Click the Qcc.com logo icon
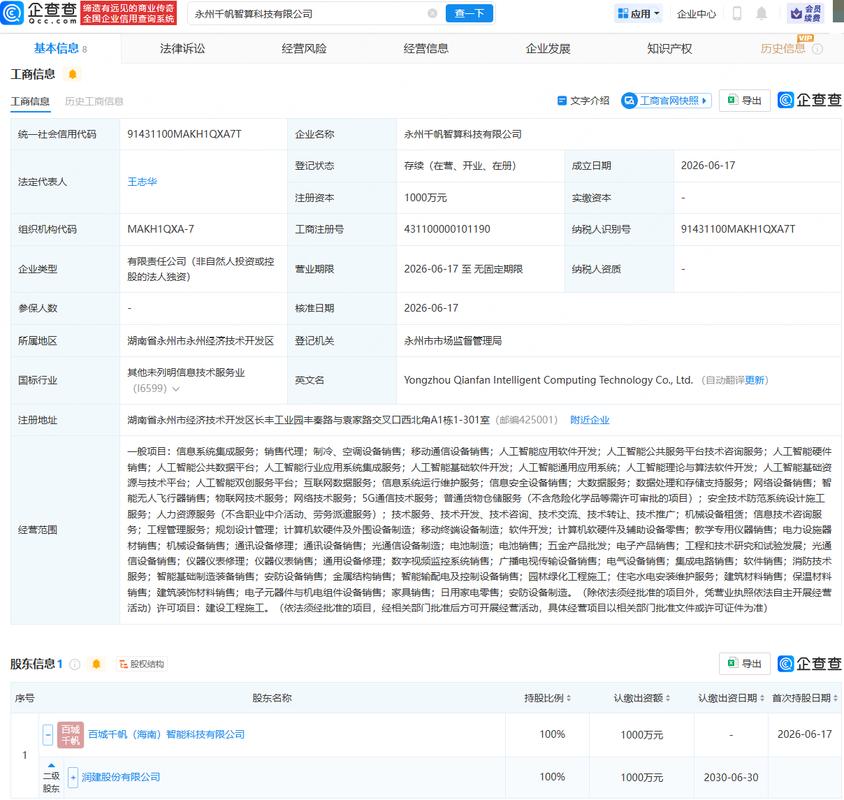The image size is (844, 800). click(x=12, y=13)
